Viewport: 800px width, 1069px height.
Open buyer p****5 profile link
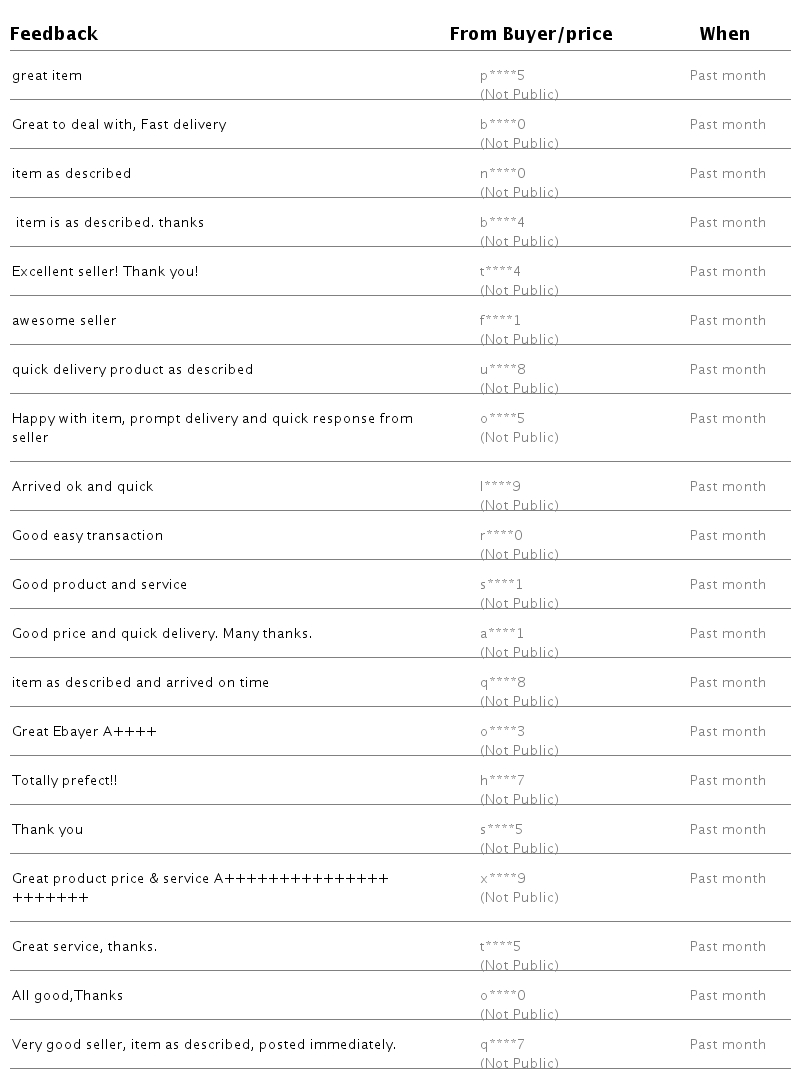pyautogui.click(x=502, y=76)
